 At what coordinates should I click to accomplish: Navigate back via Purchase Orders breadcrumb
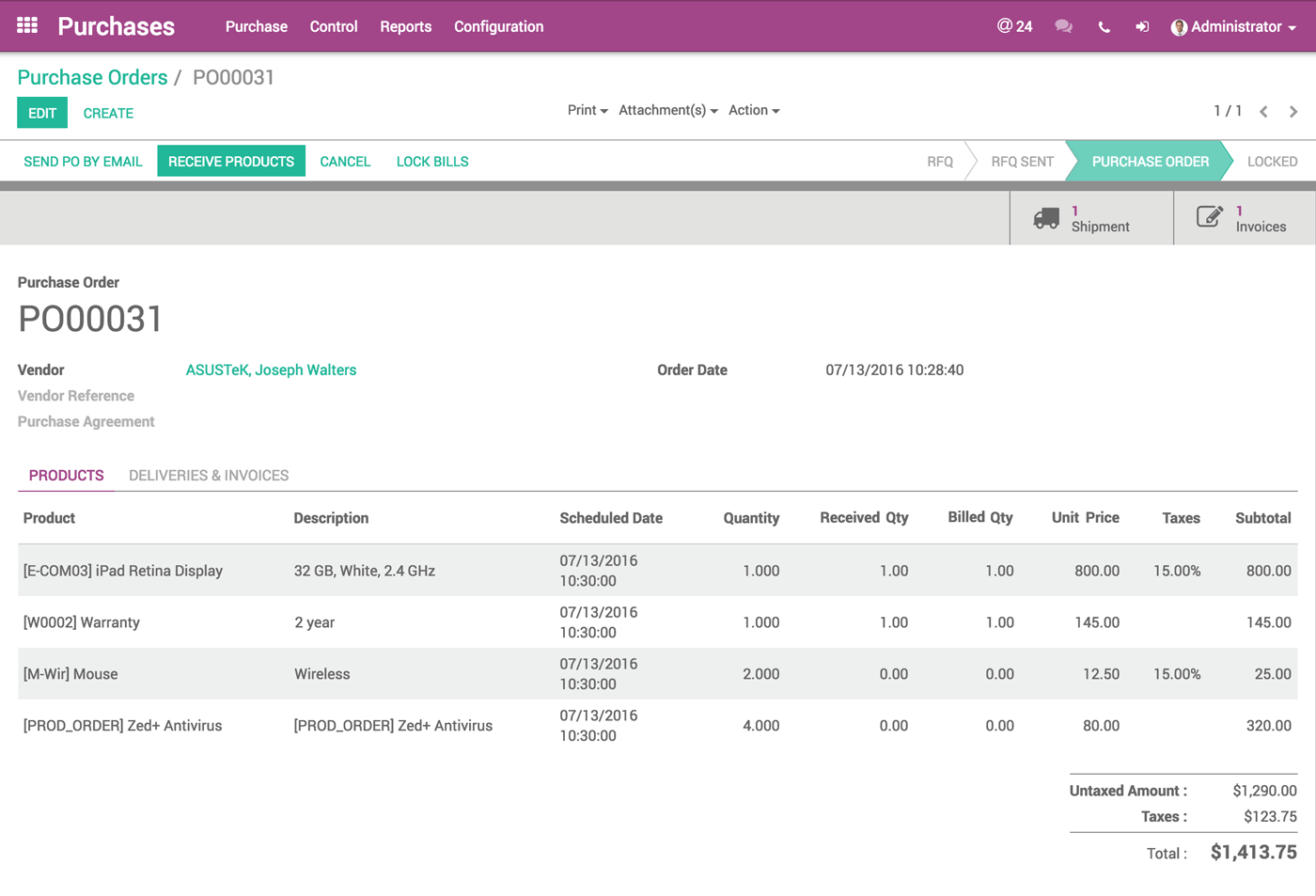click(92, 77)
